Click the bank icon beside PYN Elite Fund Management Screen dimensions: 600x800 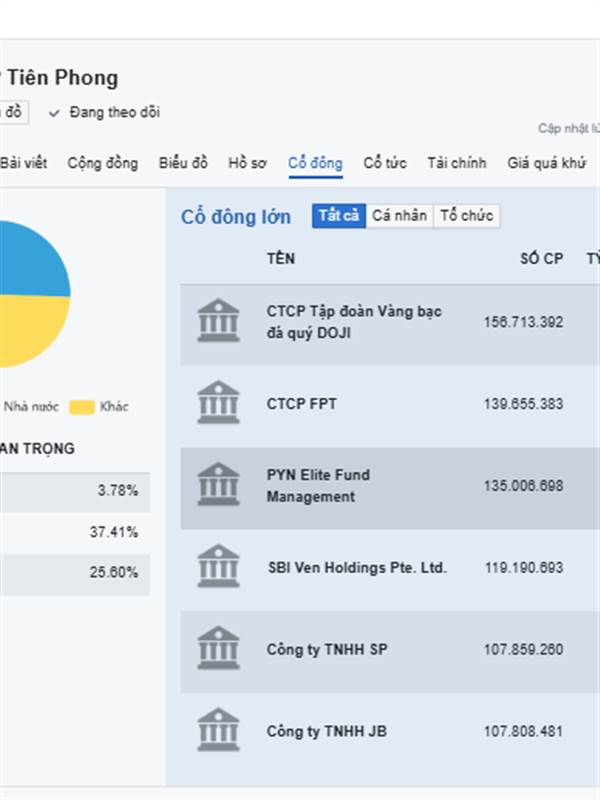click(218, 484)
